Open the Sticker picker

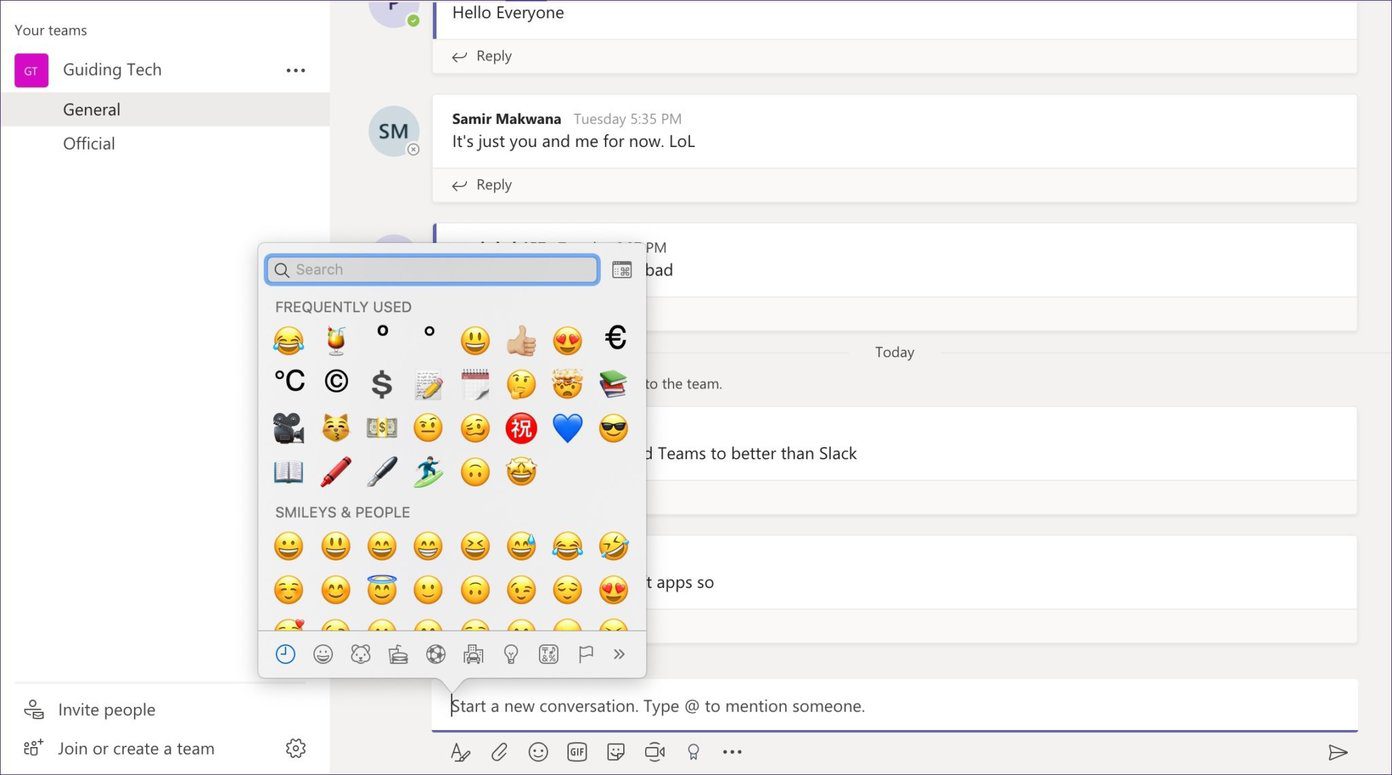(x=616, y=752)
